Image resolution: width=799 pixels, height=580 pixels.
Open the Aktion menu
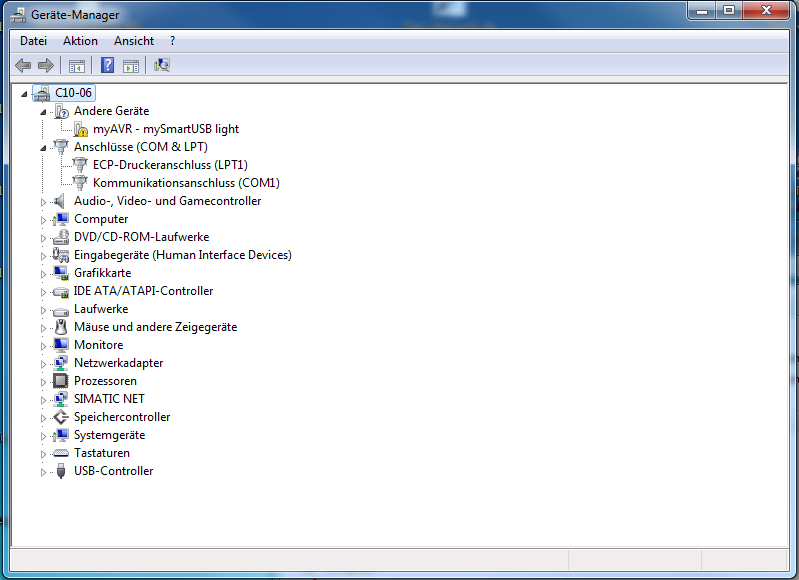point(80,41)
